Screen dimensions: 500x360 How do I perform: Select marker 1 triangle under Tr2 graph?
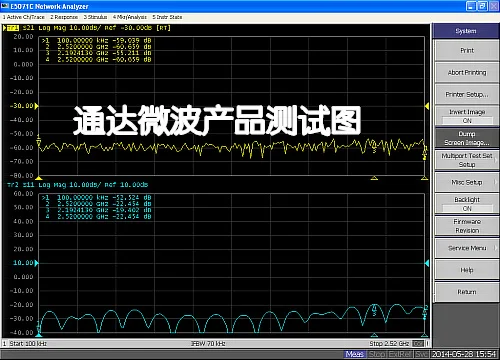[x=39, y=335]
